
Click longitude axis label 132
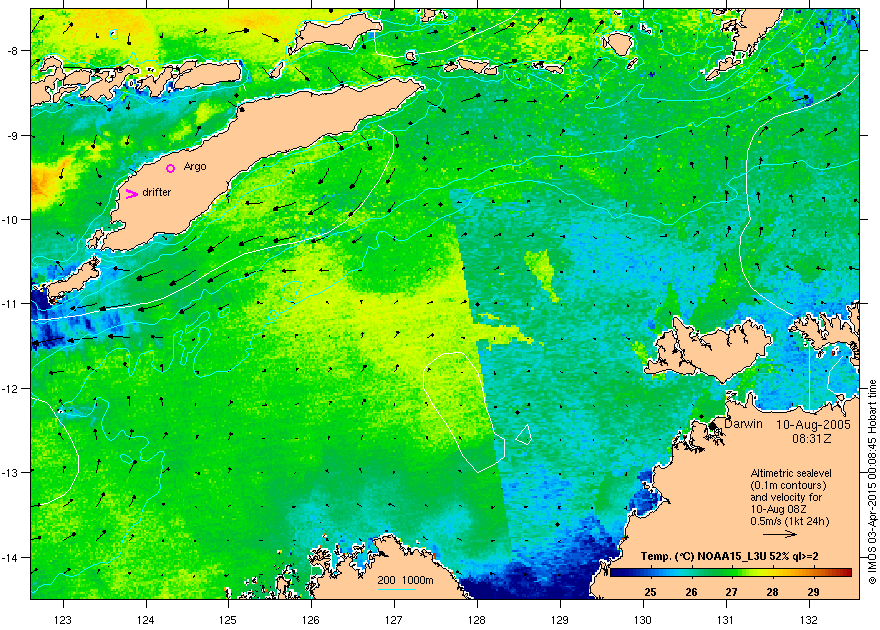809,620
